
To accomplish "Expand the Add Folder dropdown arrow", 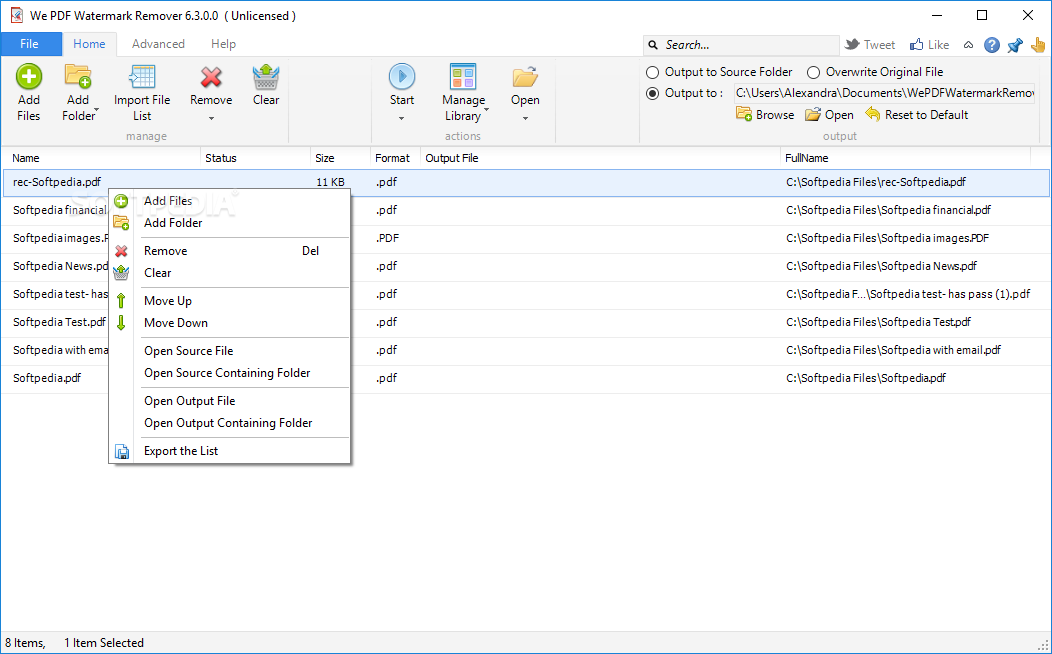I will (97, 110).
